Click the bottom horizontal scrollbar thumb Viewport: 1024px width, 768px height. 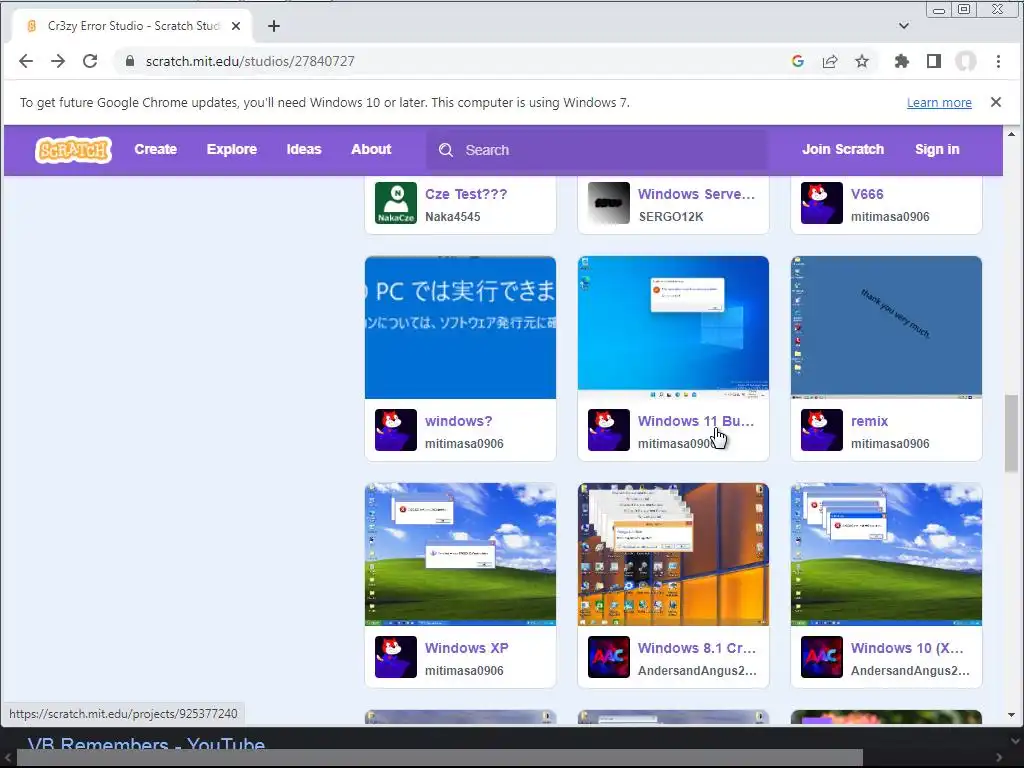click(x=440, y=758)
